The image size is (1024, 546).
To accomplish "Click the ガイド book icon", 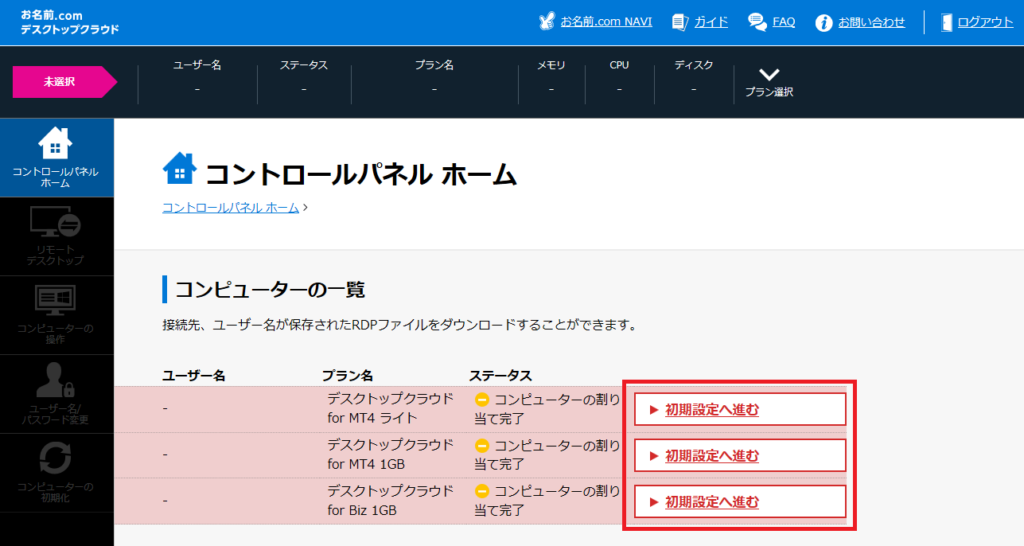I will point(681,22).
